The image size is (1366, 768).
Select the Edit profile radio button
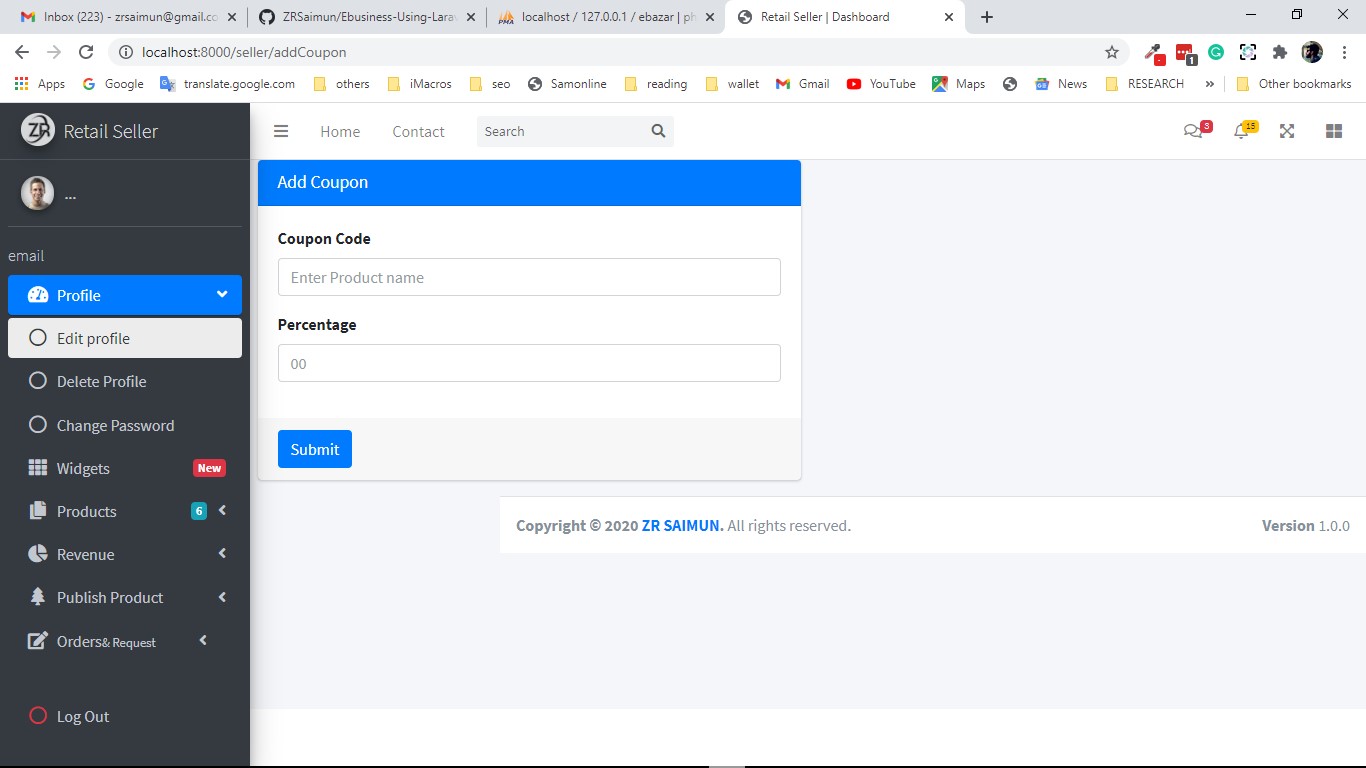point(37,338)
